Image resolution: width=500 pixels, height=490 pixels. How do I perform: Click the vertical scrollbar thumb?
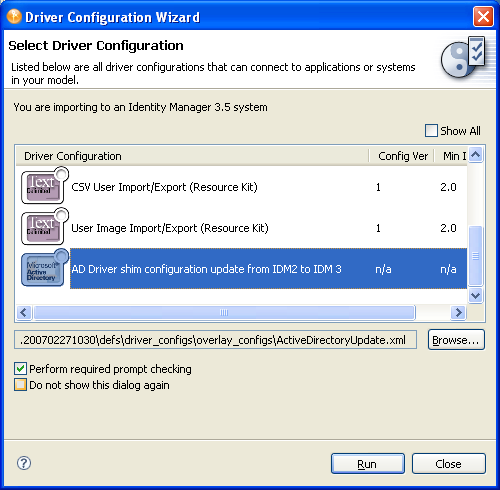(x=476, y=256)
